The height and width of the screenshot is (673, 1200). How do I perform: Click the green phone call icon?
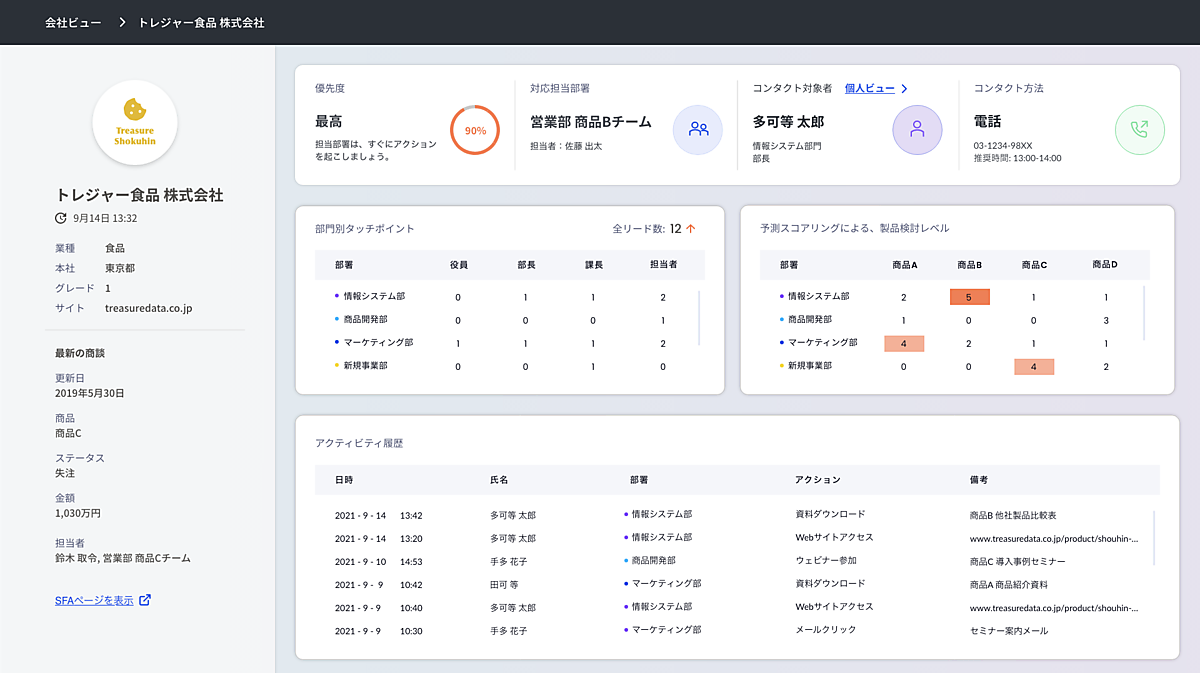point(1139,129)
